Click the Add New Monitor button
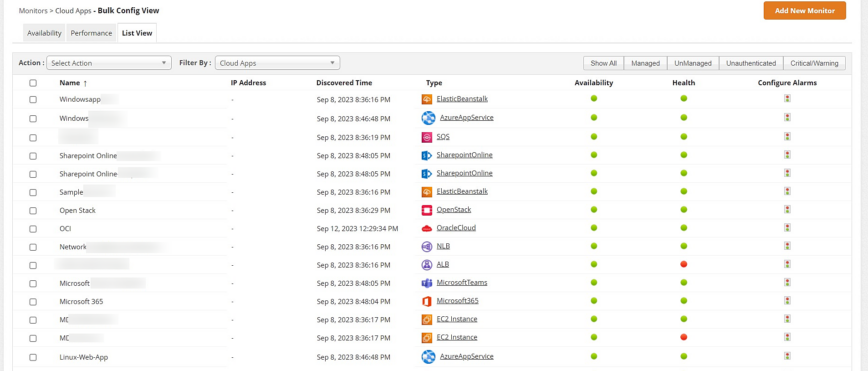This screenshot has height=371, width=868. [x=805, y=11]
